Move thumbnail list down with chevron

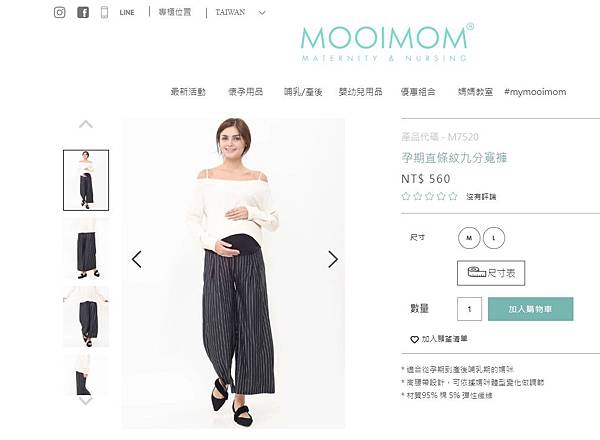(86, 401)
